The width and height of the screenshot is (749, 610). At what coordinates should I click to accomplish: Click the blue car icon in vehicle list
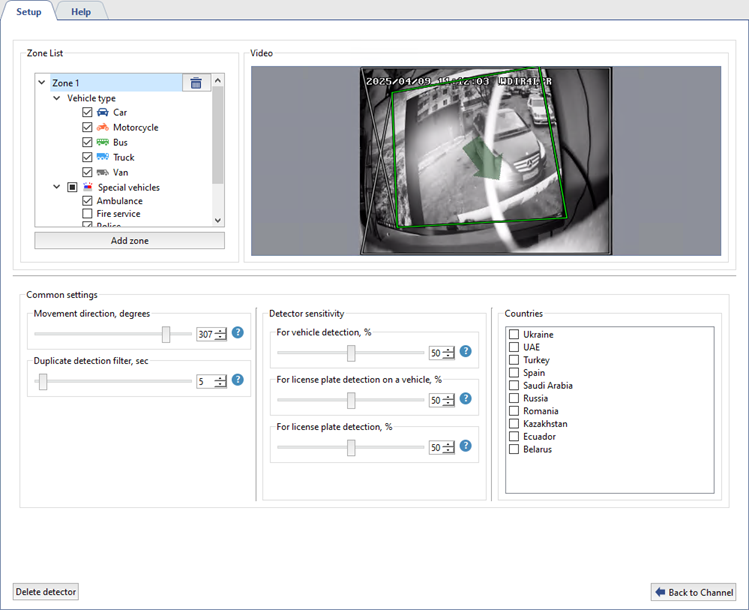102,113
